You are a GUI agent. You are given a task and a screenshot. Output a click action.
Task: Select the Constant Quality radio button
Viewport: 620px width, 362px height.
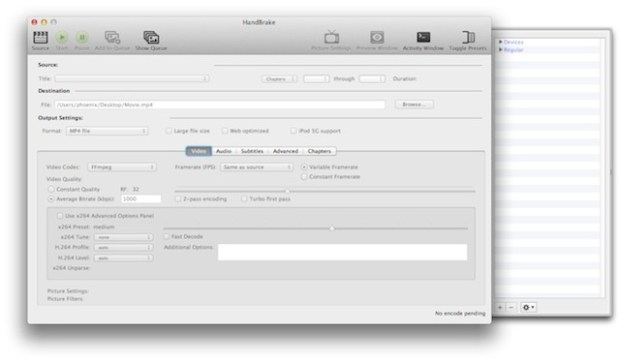coord(51,189)
